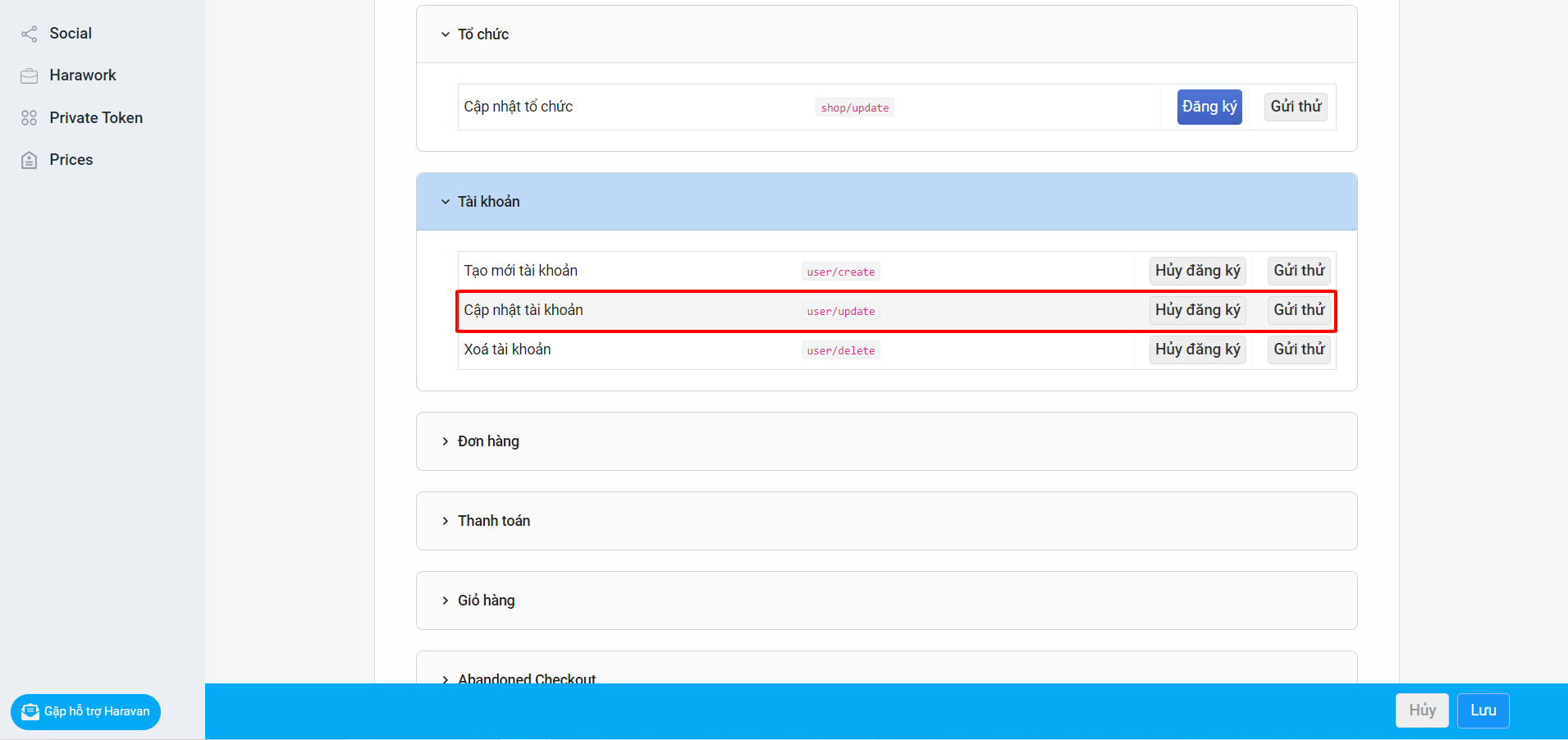Unsubscribe from user/create with Hủy đăng ký
This screenshot has width=1568, height=740.
point(1197,271)
